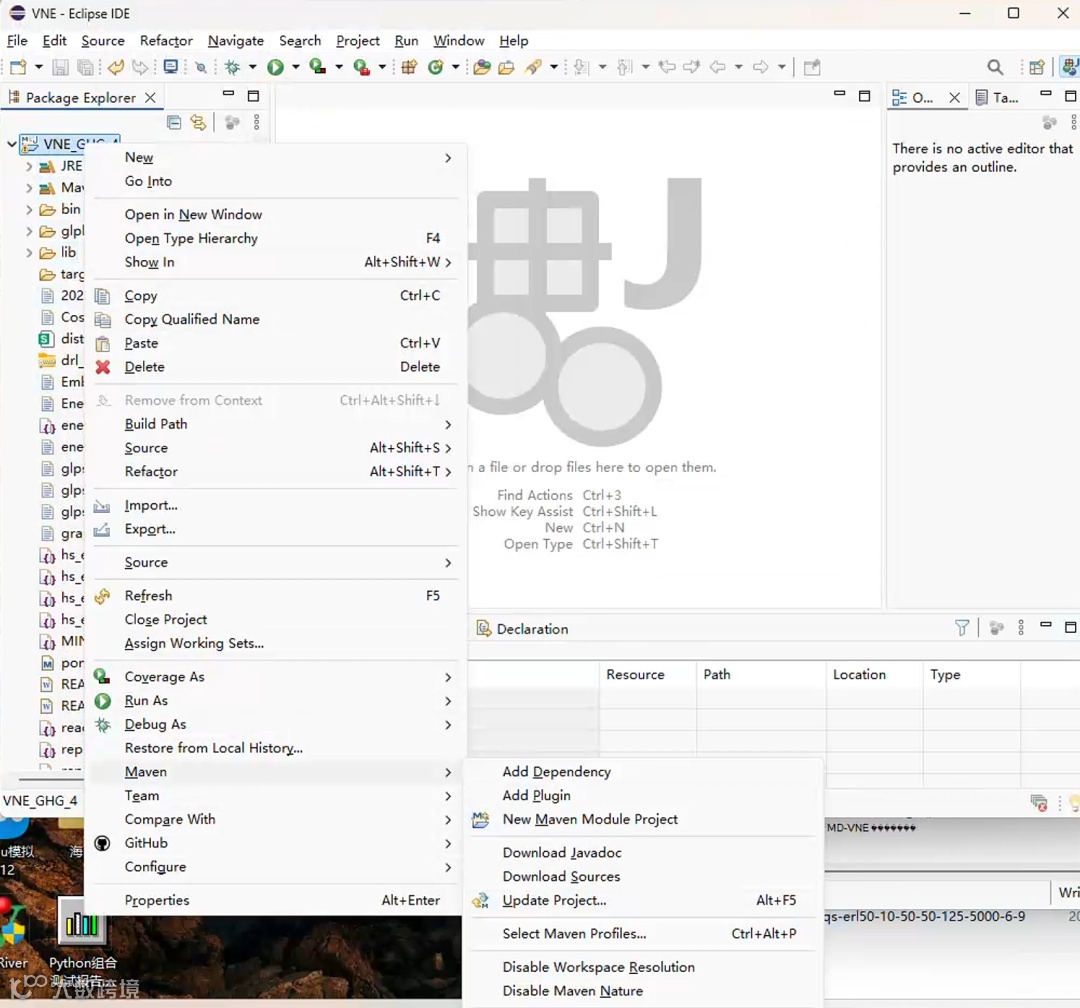This screenshot has width=1080, height=1008.
Task: Open Debug dropdown arrow
Action: pos(253,67)
